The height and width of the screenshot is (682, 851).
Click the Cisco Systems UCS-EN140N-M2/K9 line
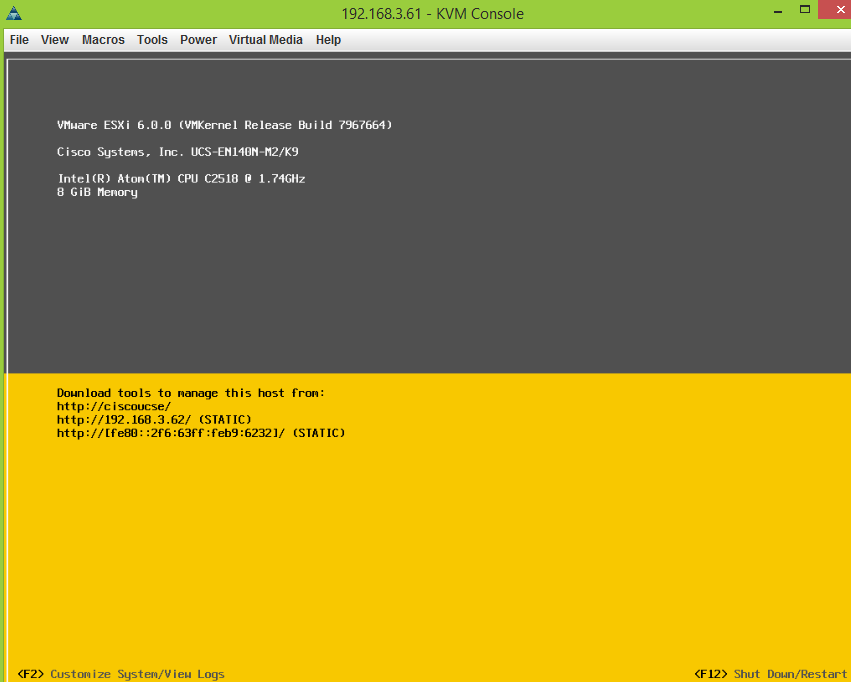[177, 152]
